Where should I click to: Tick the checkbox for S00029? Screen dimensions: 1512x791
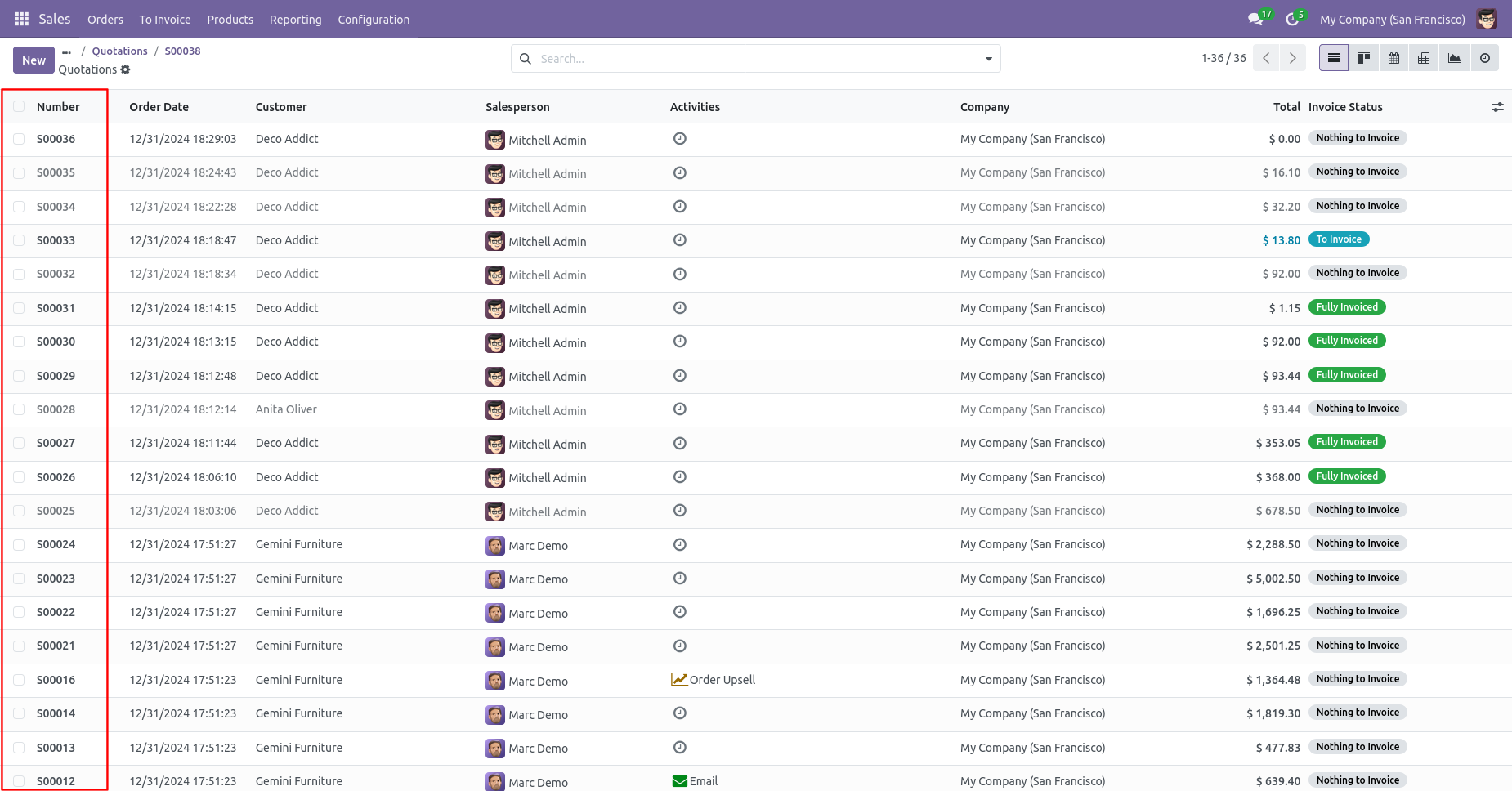tap(19, 376)
